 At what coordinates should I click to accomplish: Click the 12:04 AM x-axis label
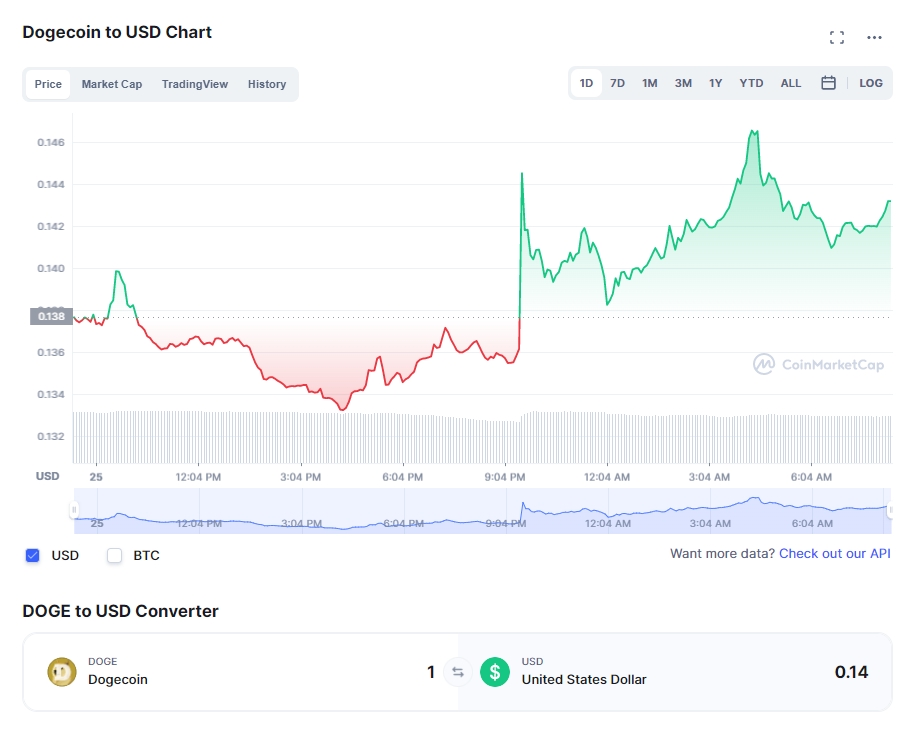607,477
